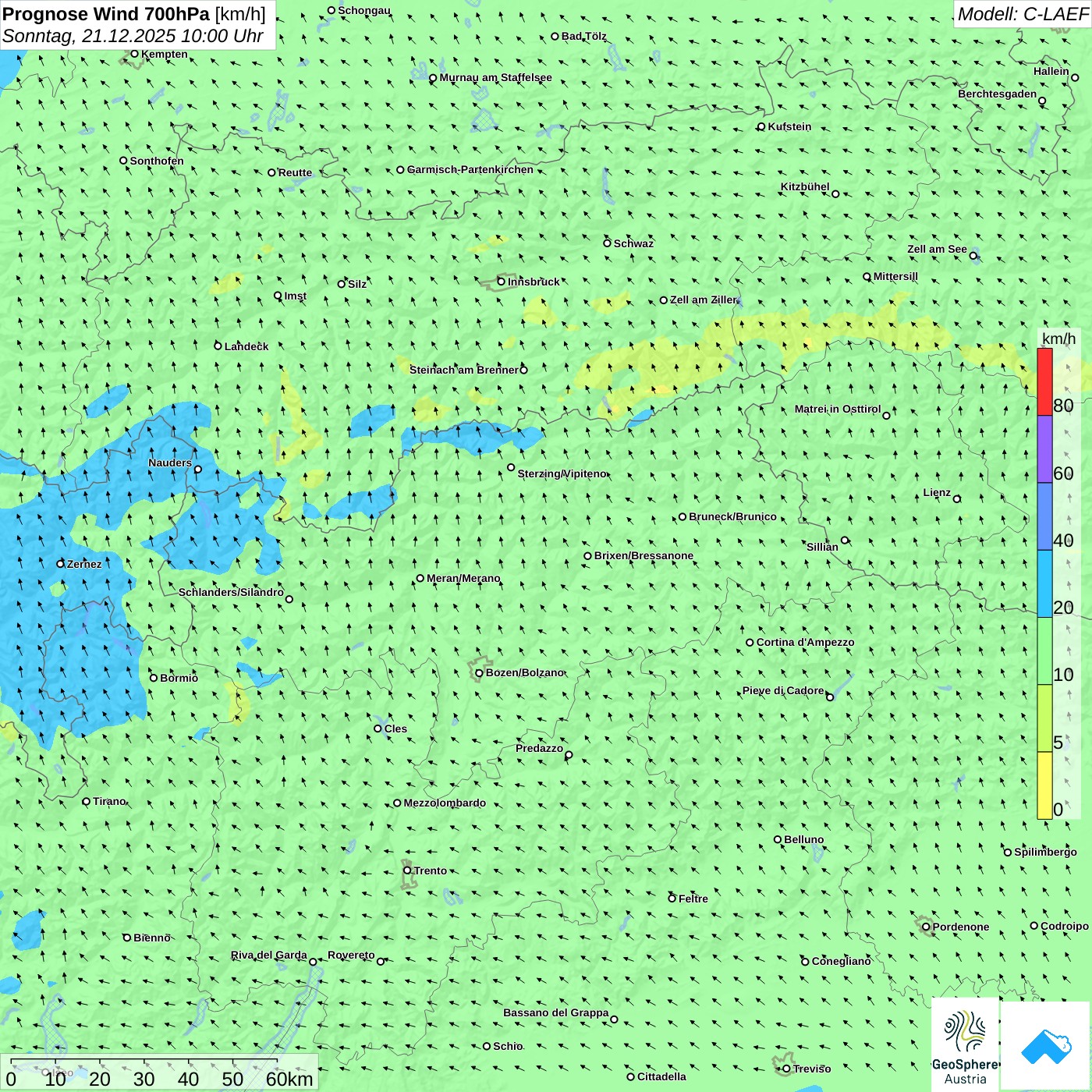Click the Cortina d'Ampezzo marker

pos(750,643)
